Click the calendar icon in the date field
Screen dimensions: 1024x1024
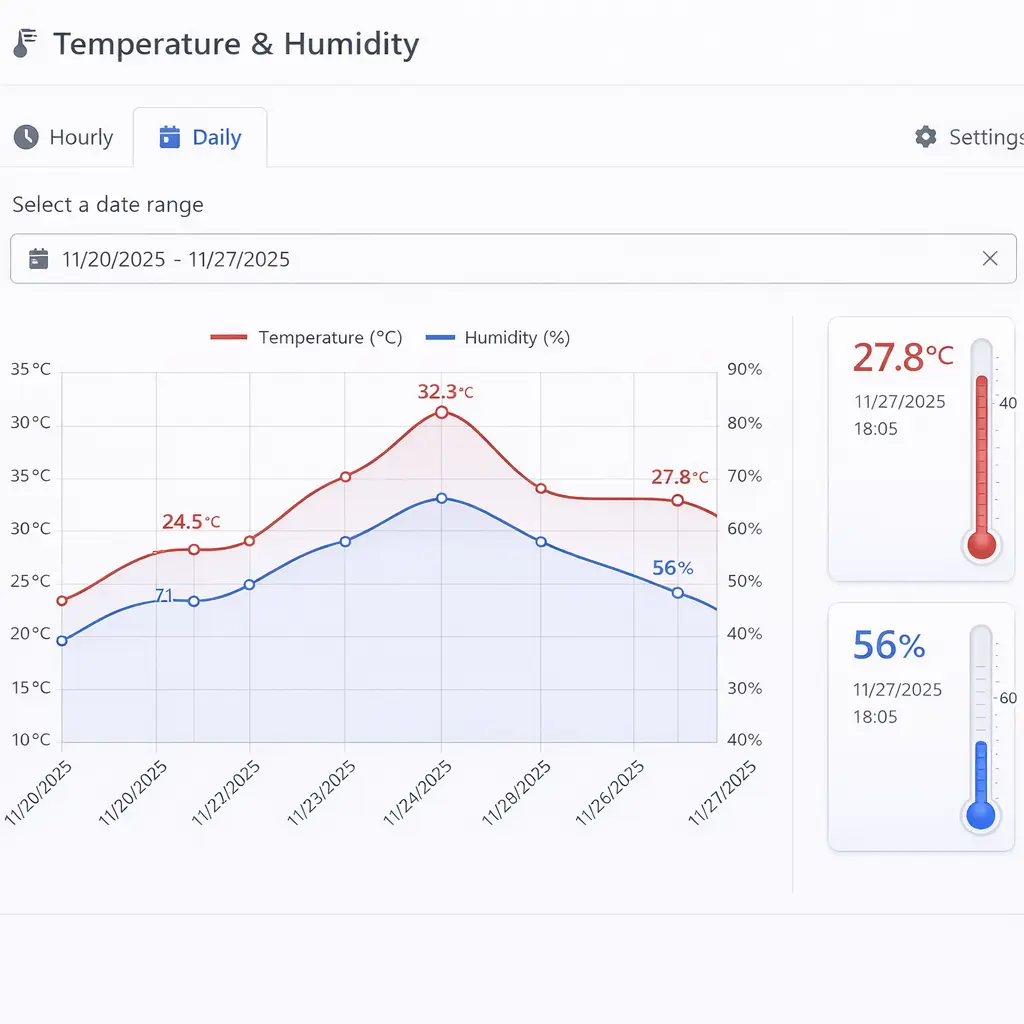38,258
